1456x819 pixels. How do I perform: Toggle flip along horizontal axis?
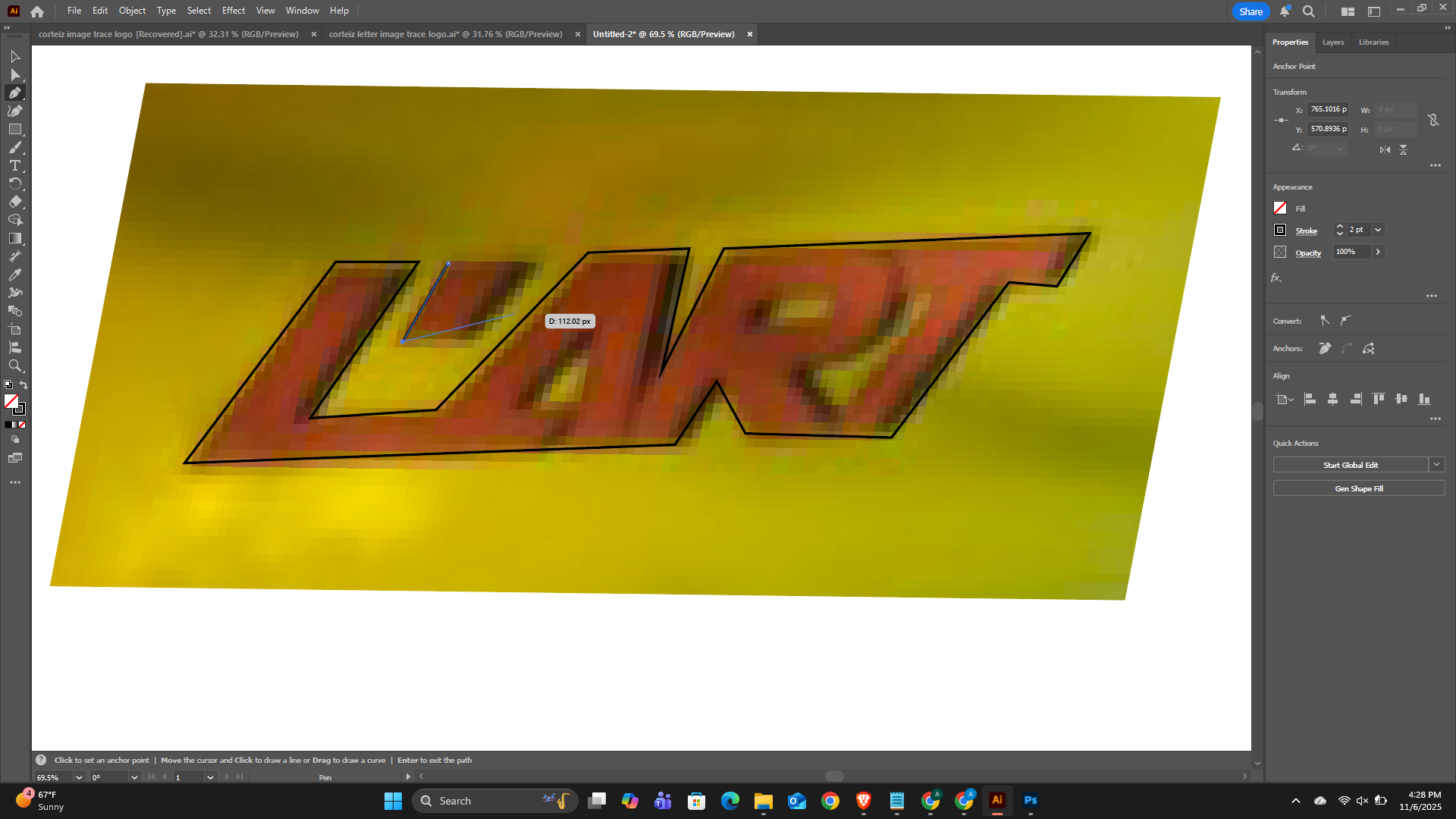1385,149
